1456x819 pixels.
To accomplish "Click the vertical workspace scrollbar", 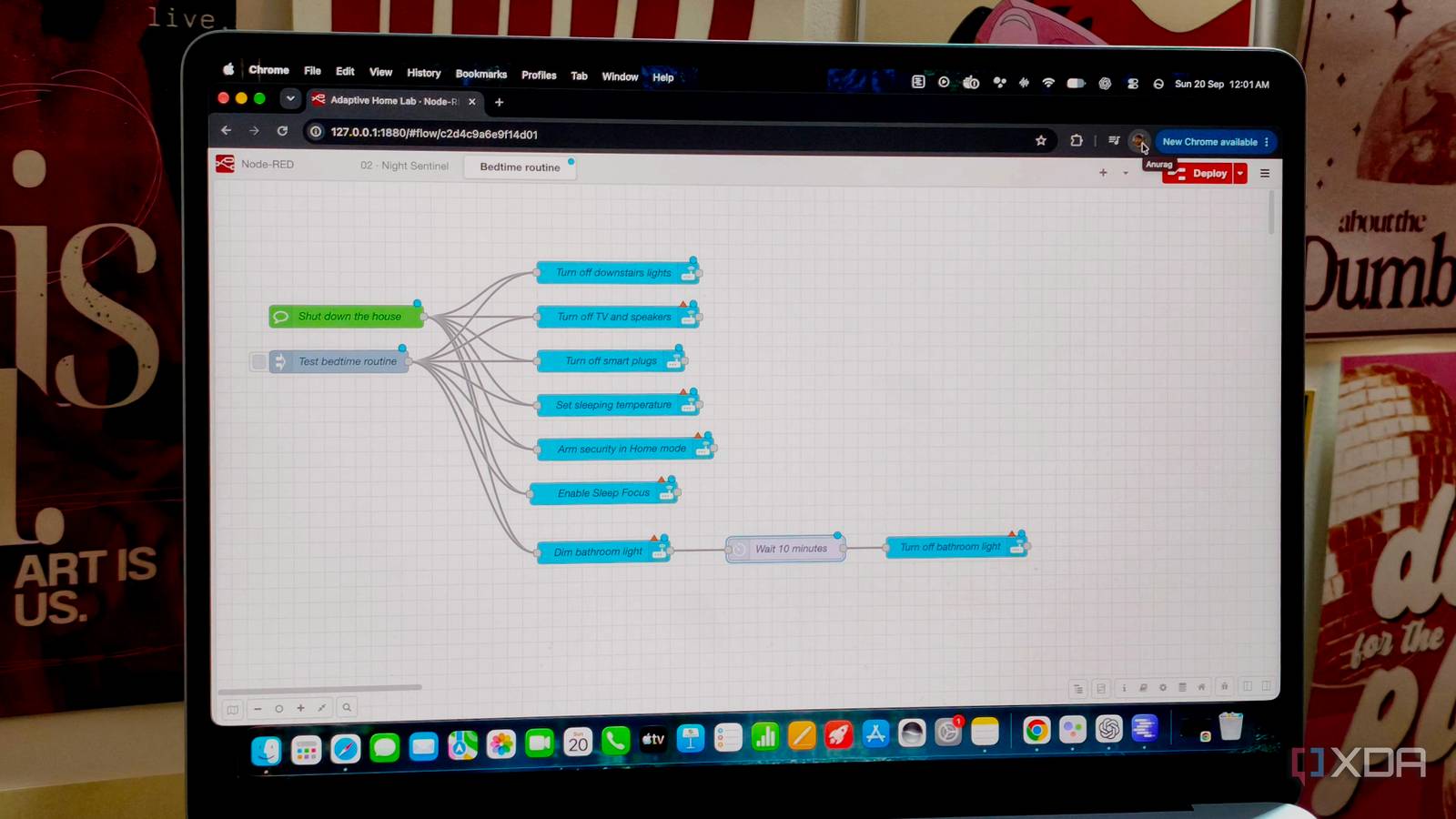I will [1271, 211].
